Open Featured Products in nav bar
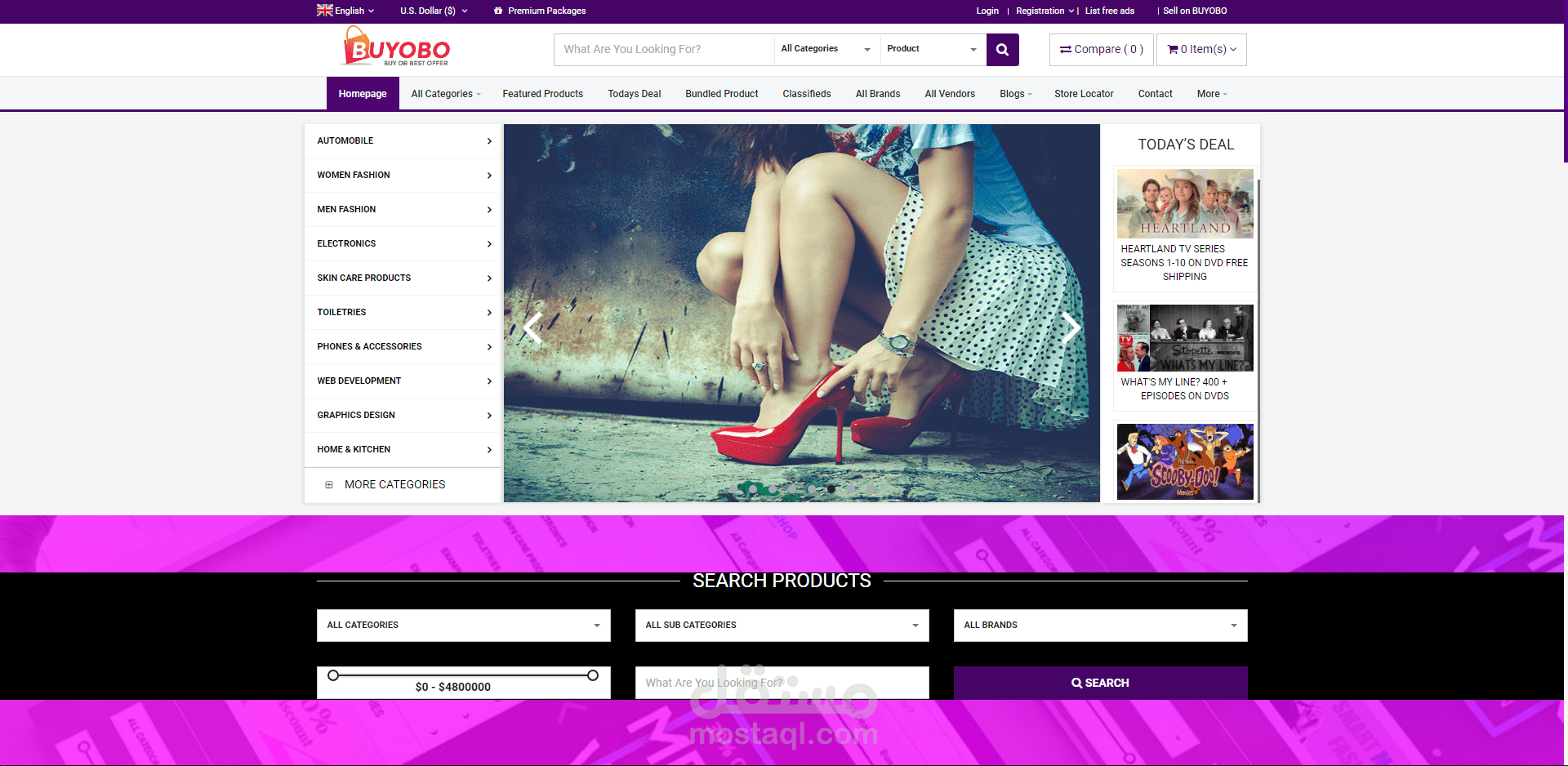The image size is (1568, 766). pyautogui.click(x=542, y=94)
